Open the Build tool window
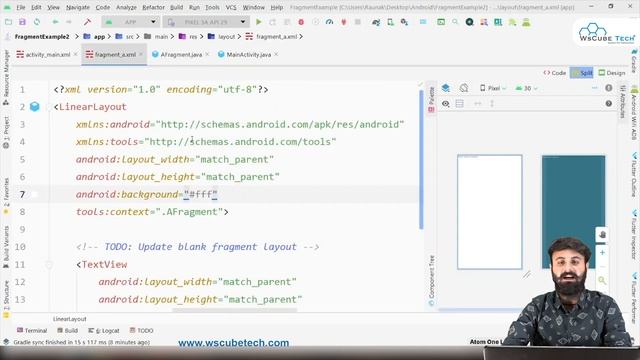The image size is (640, 360). click(x=67, y=330)
